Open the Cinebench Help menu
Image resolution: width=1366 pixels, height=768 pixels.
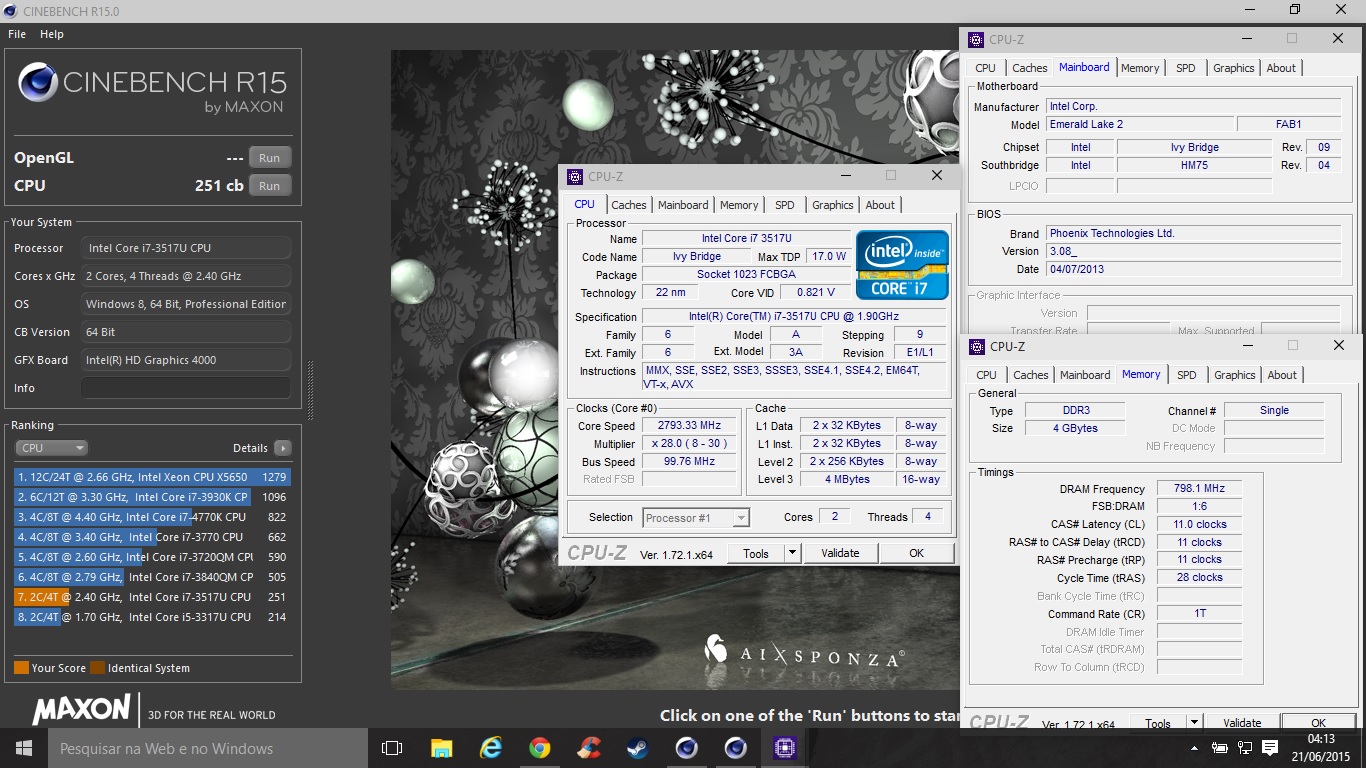pos(52,34)
